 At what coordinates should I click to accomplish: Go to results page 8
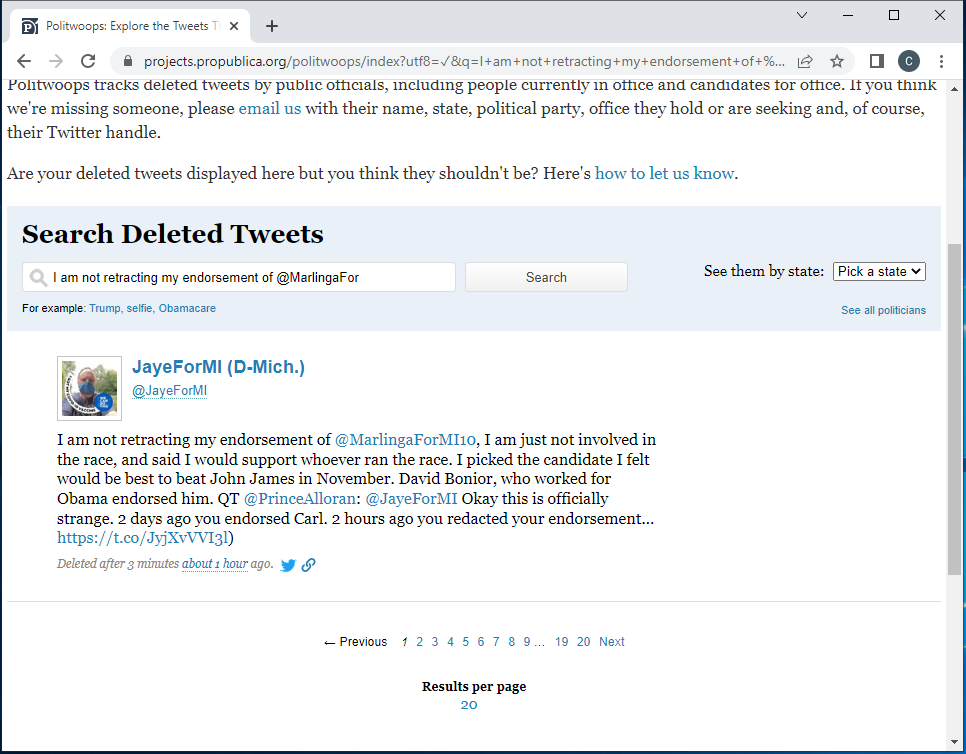pyautogui.click(x=511, y=642)
